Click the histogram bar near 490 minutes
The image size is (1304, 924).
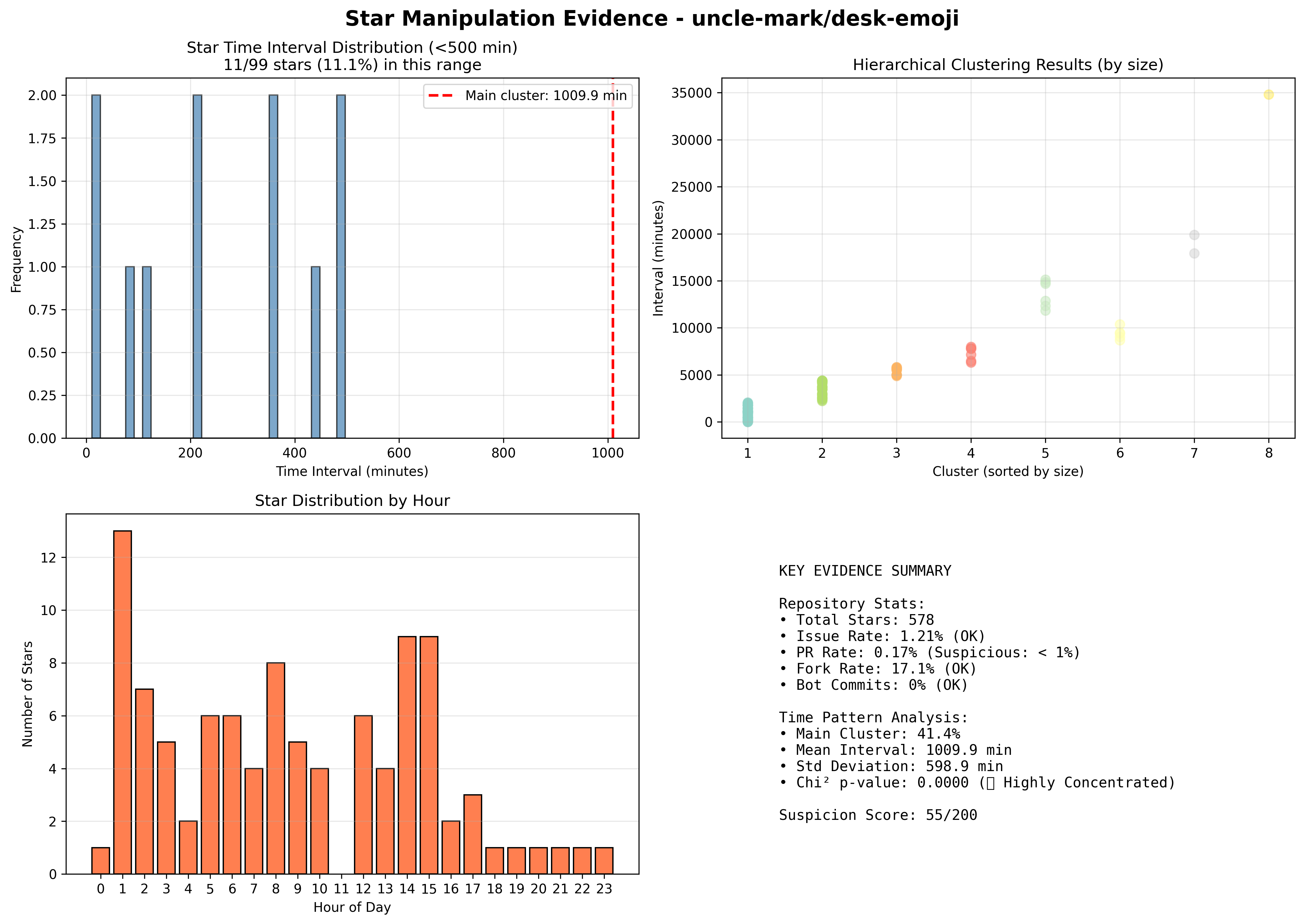coord(341,266)
